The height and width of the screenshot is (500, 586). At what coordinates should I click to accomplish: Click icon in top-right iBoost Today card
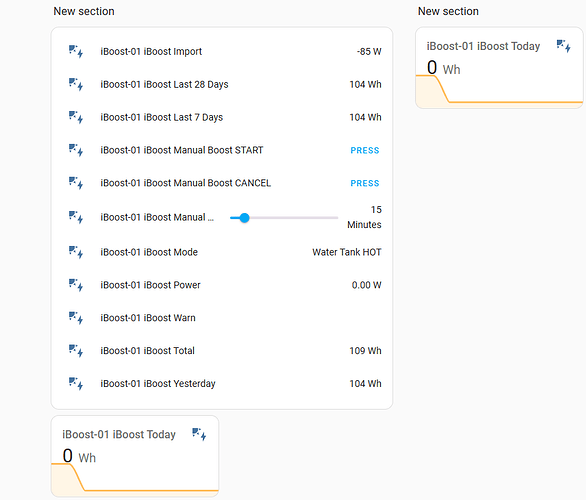(564, 46)
